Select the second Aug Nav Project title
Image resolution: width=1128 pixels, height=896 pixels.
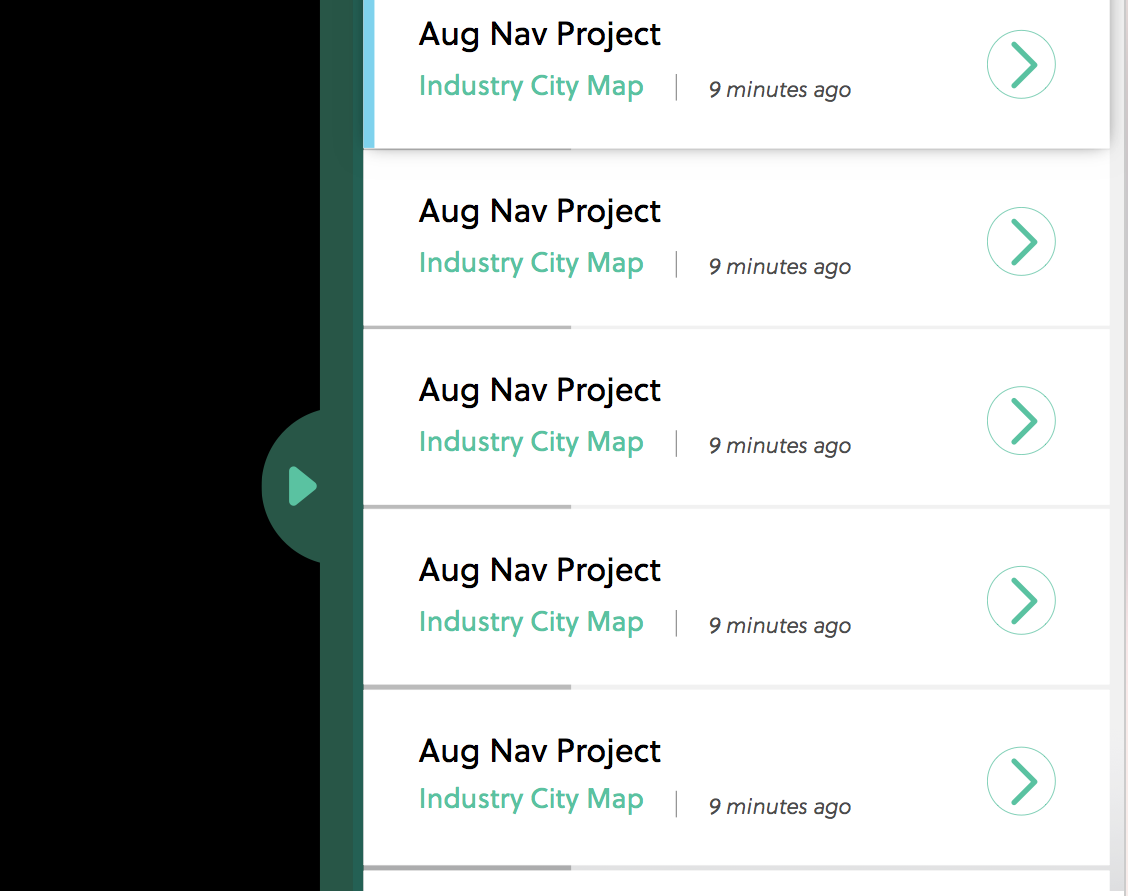pos(540,211)
